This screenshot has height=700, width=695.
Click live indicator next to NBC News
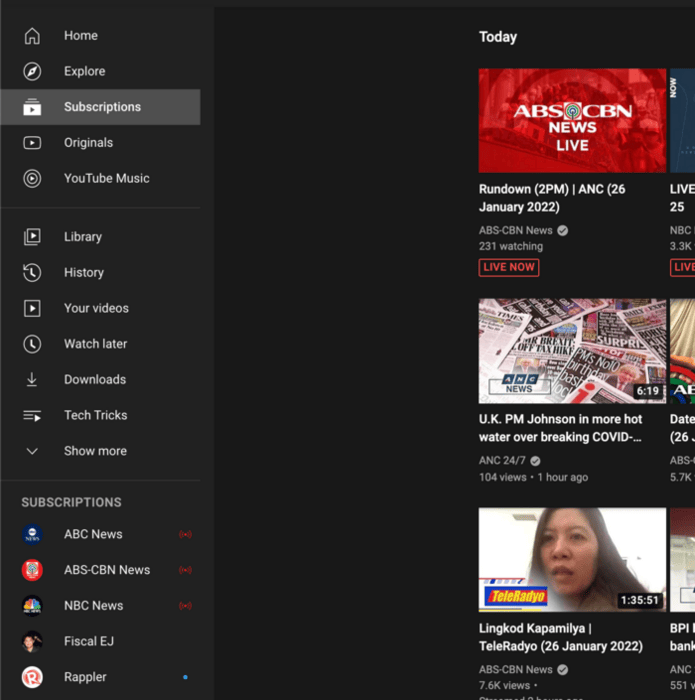coord(185,605)
